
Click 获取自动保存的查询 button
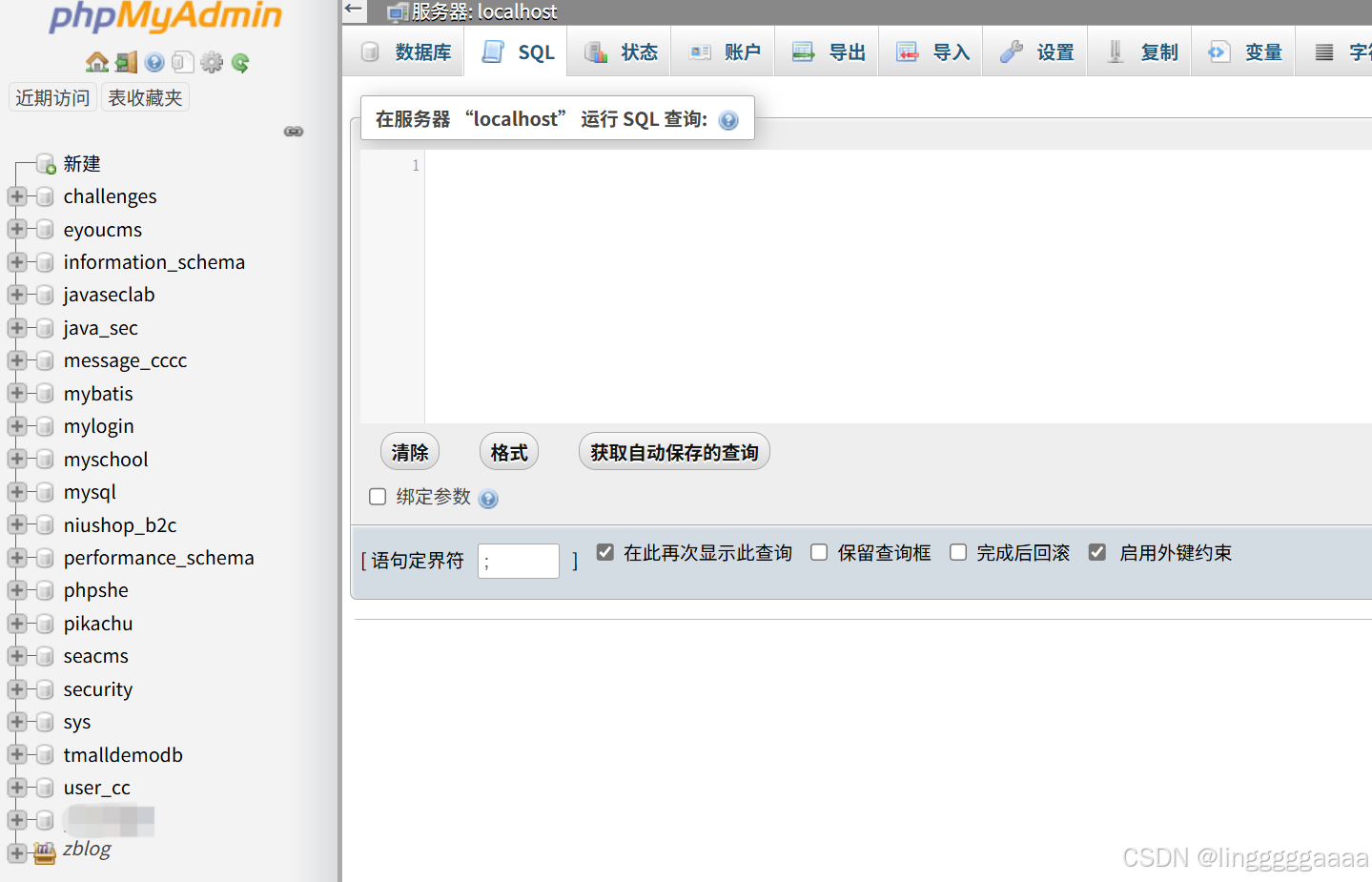click(x=674, y=452)
